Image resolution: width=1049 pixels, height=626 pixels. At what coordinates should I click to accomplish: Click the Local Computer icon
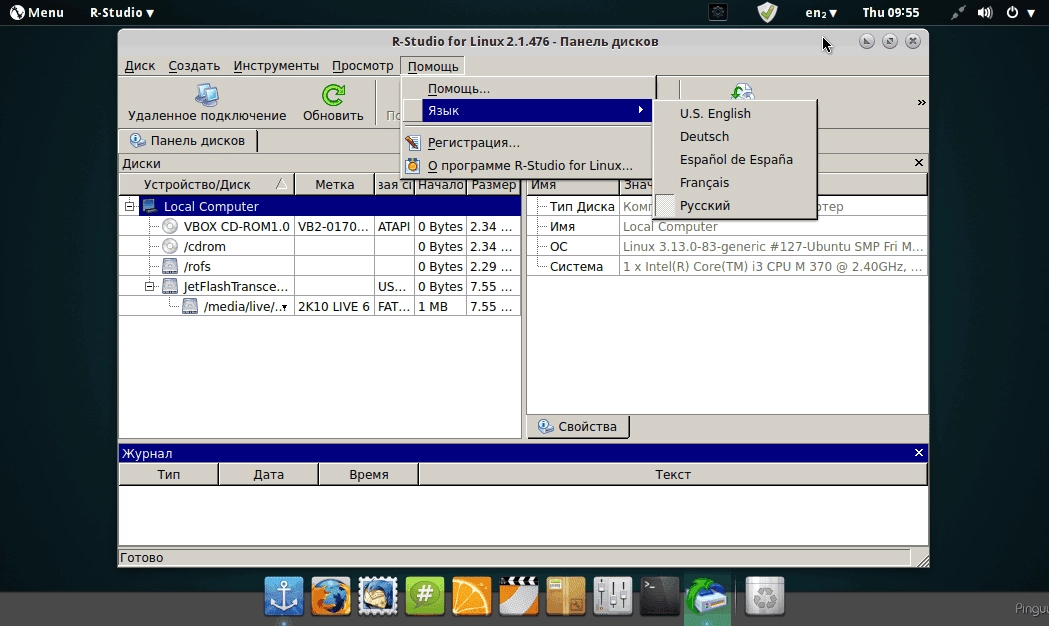click(x=150, y=206)
